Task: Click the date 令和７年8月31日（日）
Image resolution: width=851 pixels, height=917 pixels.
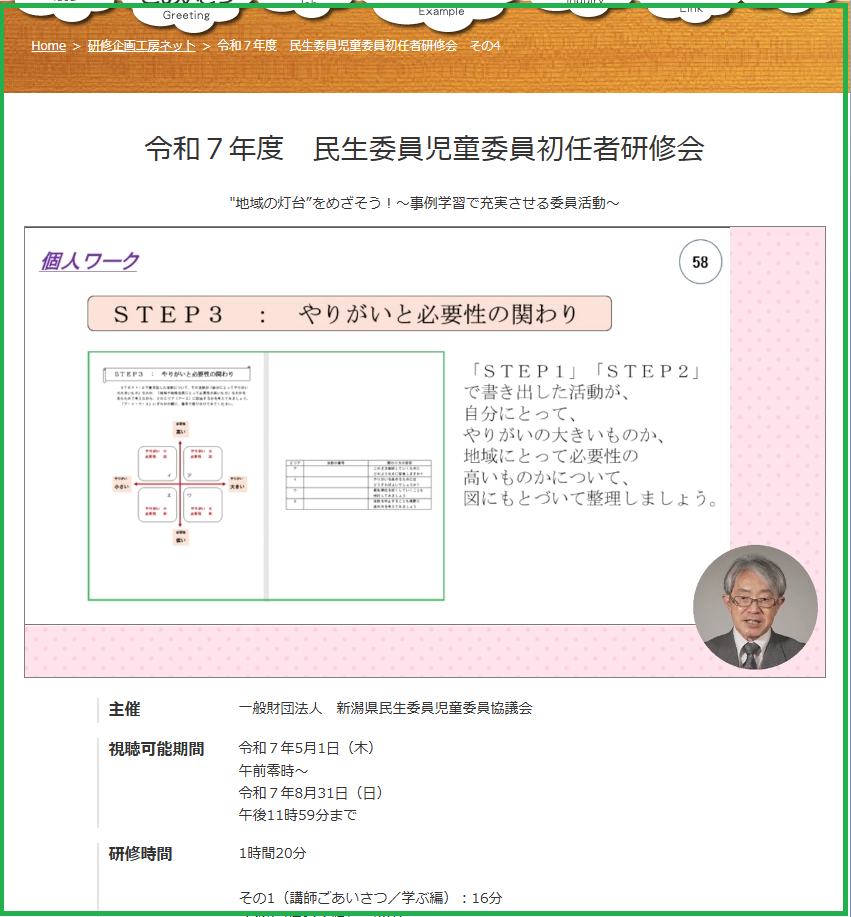Action: (x=313, y=792)
